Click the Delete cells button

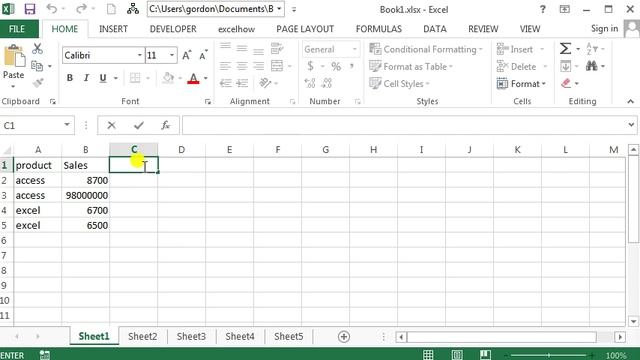(x=517, y=67)
